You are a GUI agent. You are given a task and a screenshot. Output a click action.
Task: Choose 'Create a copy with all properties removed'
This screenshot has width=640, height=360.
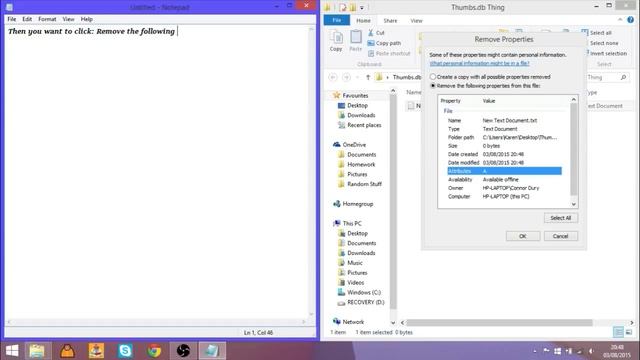[433, 77]
